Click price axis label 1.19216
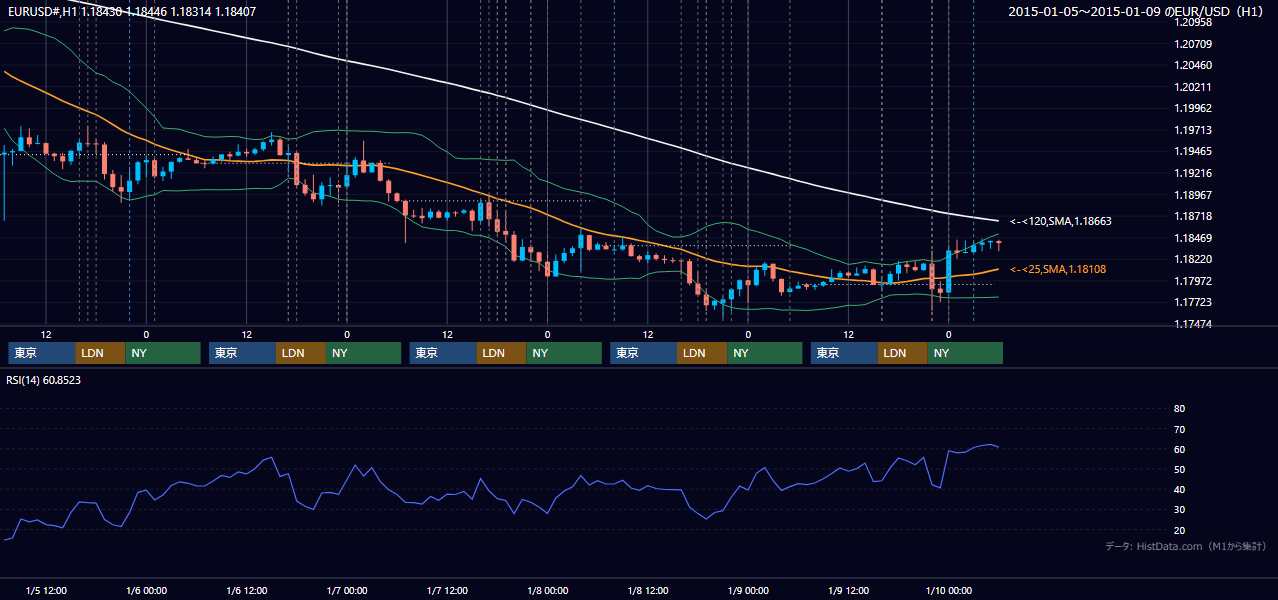 pos(1193,173)
